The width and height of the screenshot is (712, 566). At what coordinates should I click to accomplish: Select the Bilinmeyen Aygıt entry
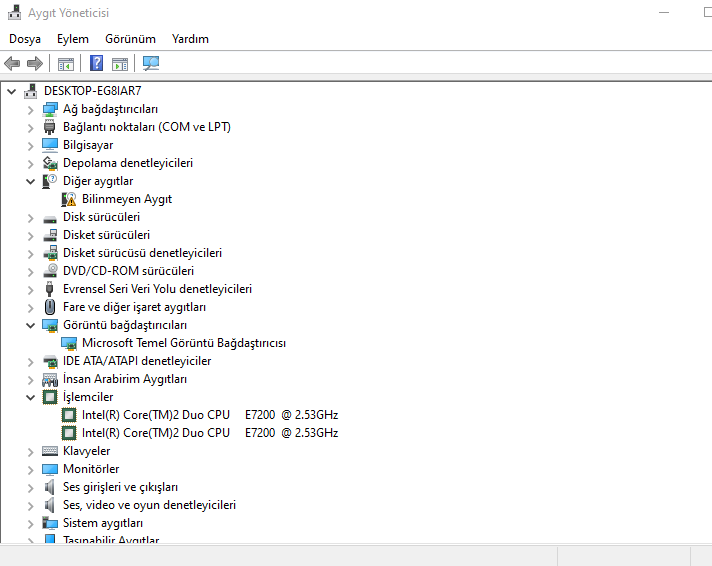127,199
